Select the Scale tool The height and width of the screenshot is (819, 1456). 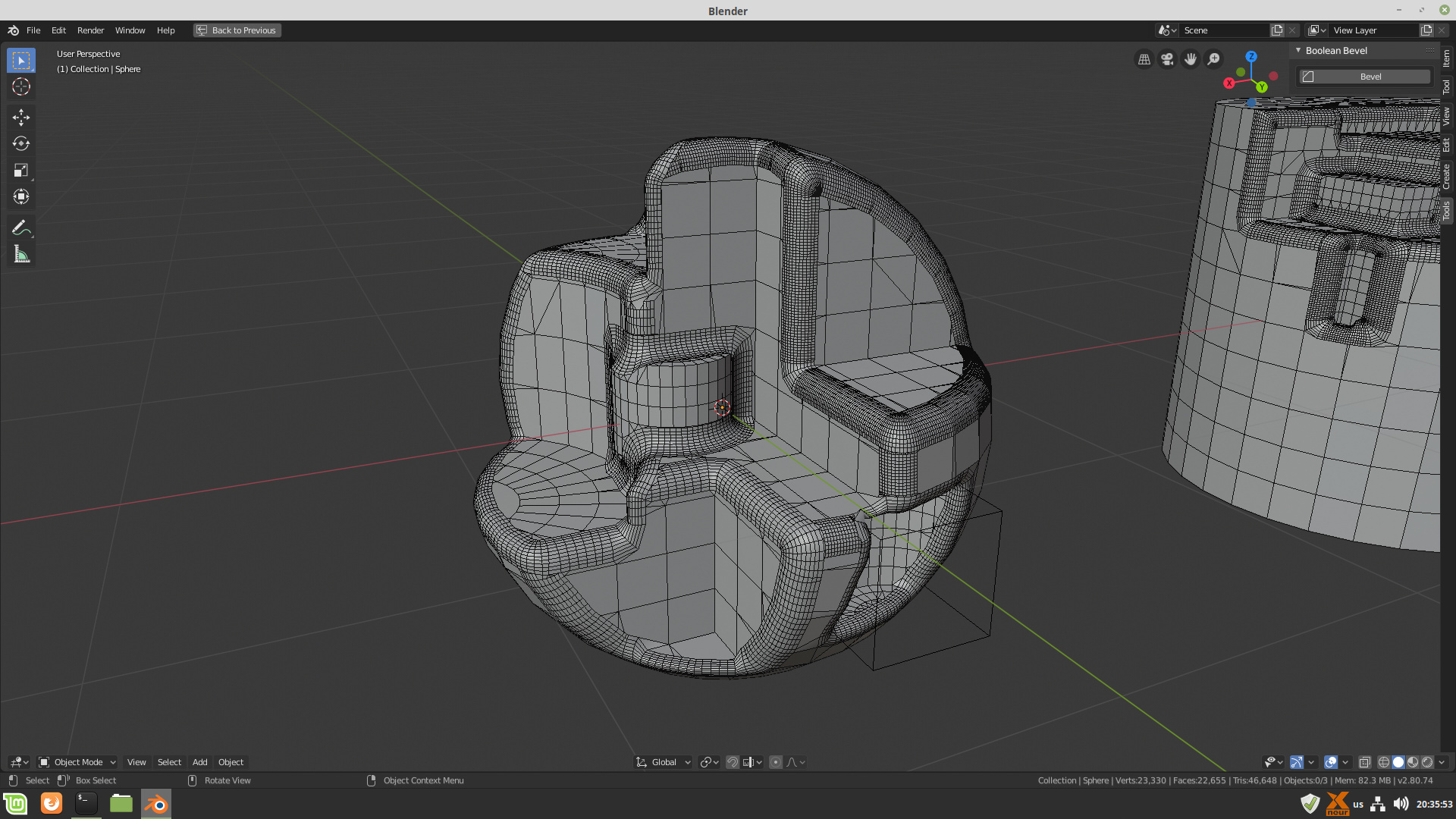(x=21, y=170)
